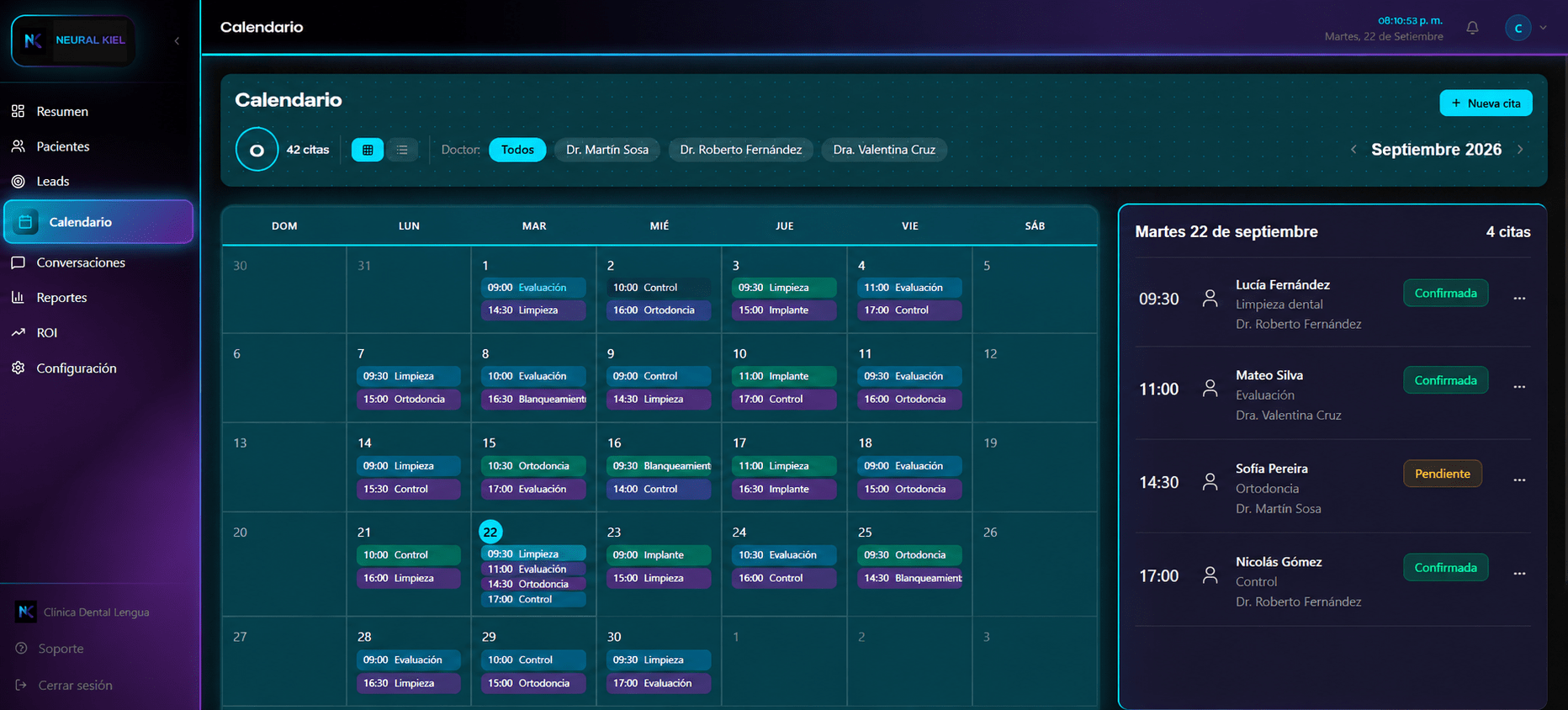Open 16:30 Limpieza event on day 28
Viewport: 1568px width, 710px height.
(x=408, y=683)
